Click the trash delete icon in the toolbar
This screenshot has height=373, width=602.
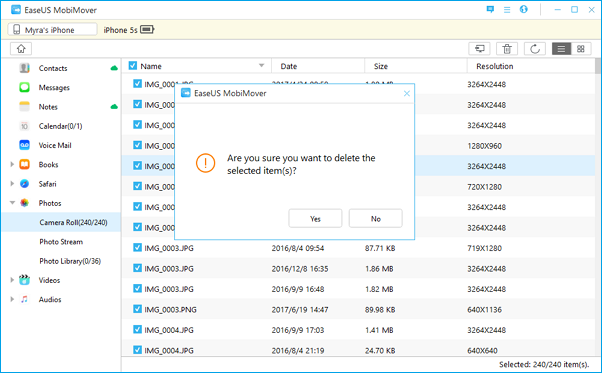507,49
